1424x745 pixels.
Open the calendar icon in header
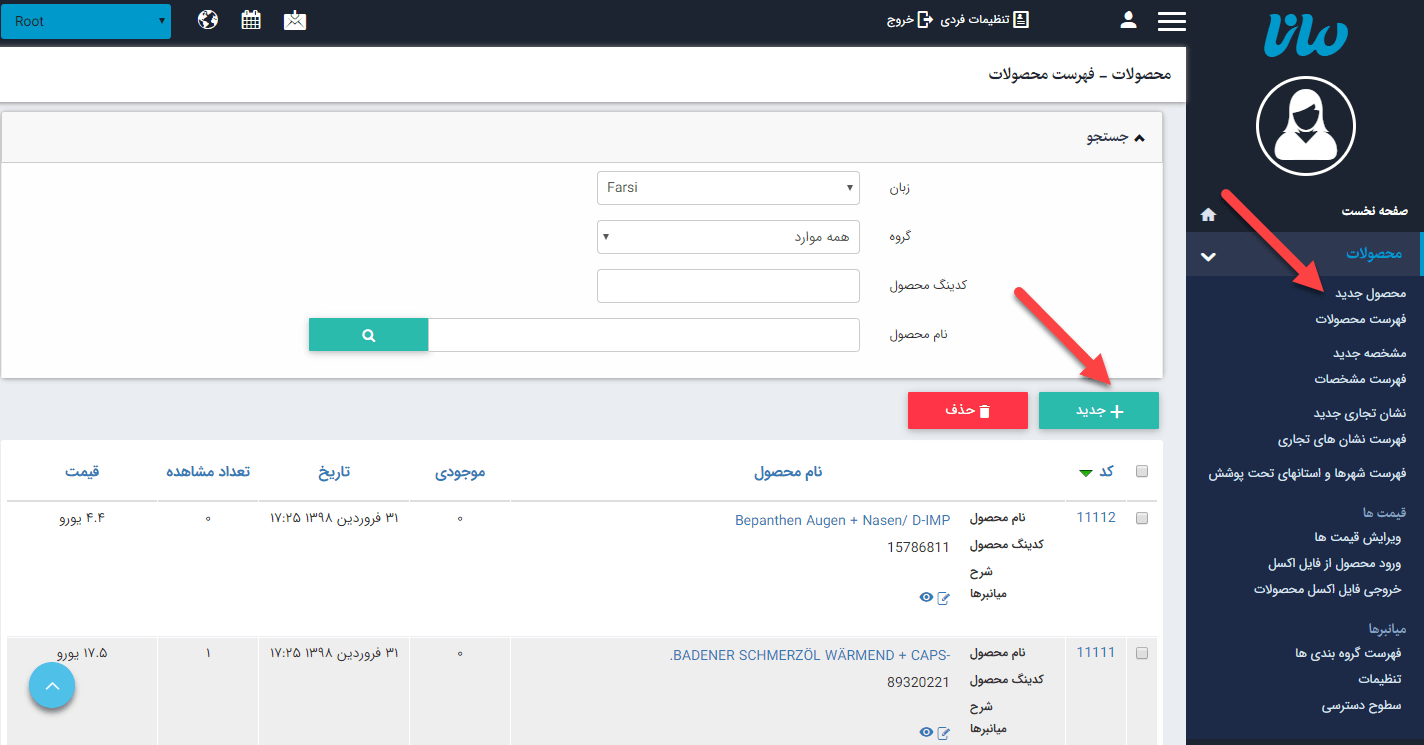[251, 20]
